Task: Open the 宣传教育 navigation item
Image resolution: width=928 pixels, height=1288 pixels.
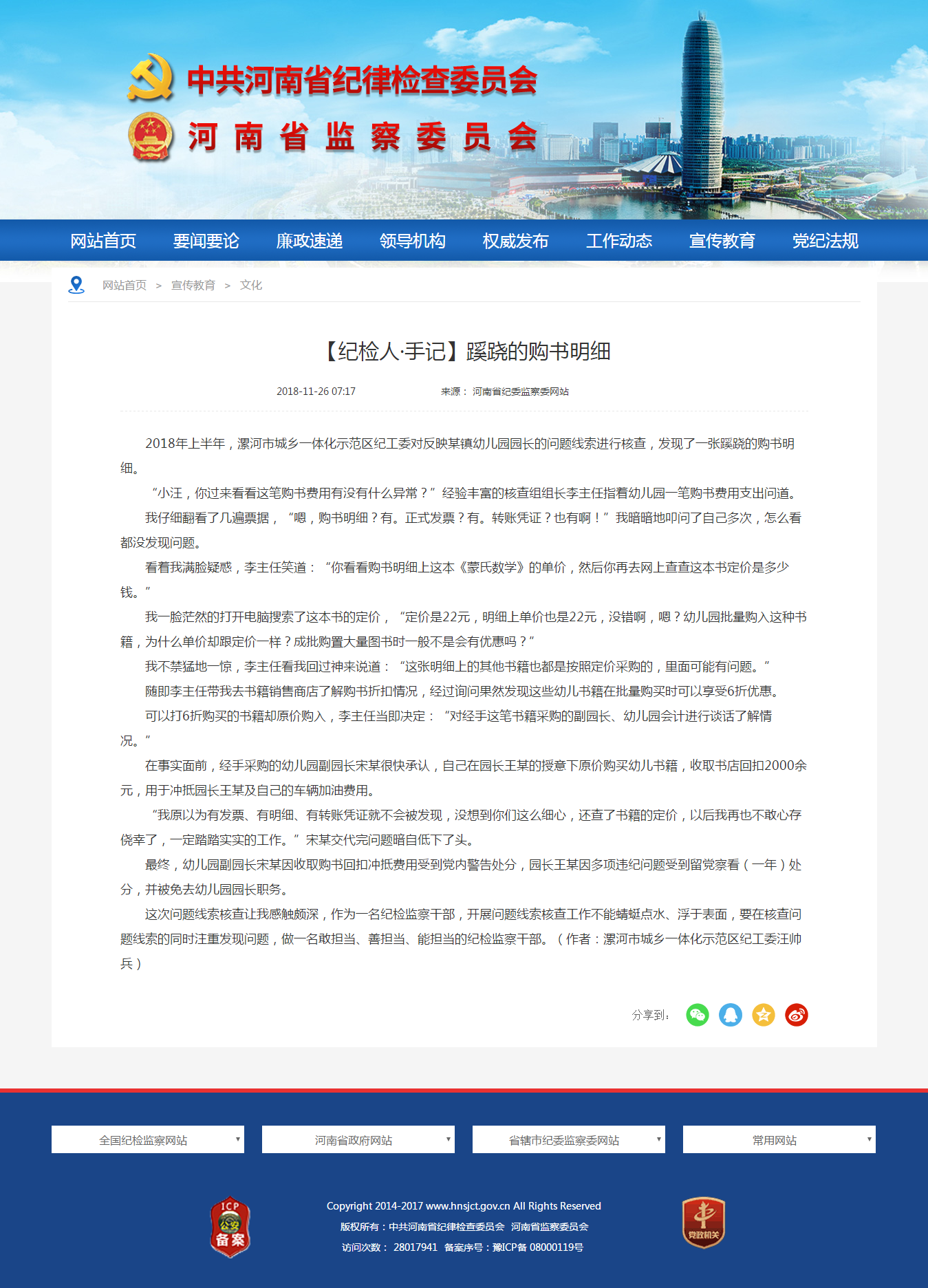Action: pos(722,241)
